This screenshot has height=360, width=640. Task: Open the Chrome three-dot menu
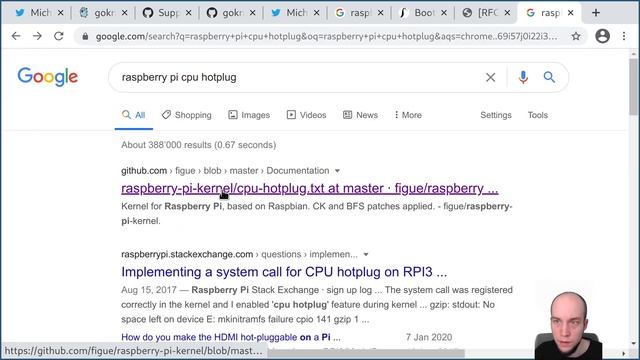click(624, 36)
